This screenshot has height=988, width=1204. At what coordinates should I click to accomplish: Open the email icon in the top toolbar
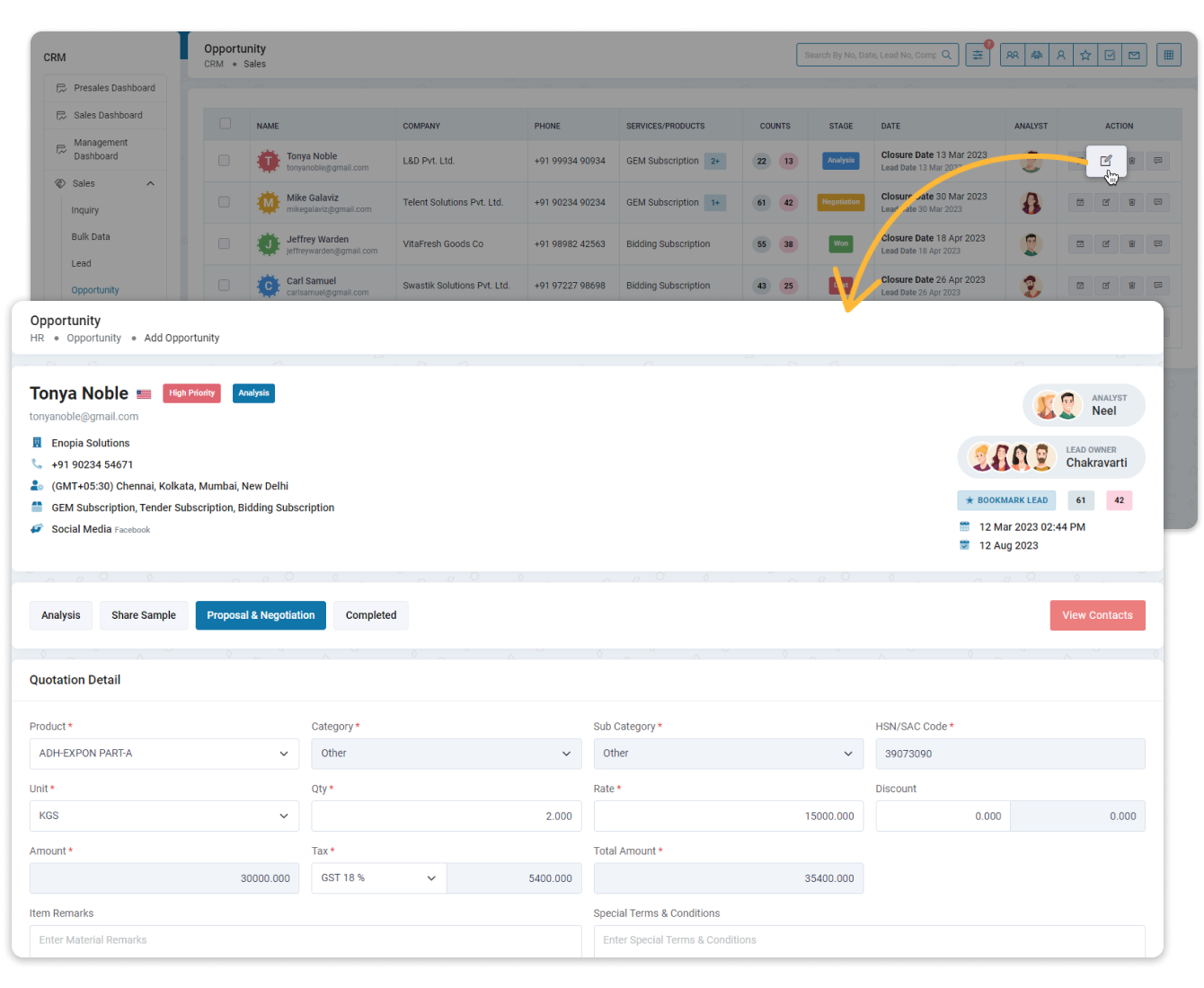(x=1134, y=54)
